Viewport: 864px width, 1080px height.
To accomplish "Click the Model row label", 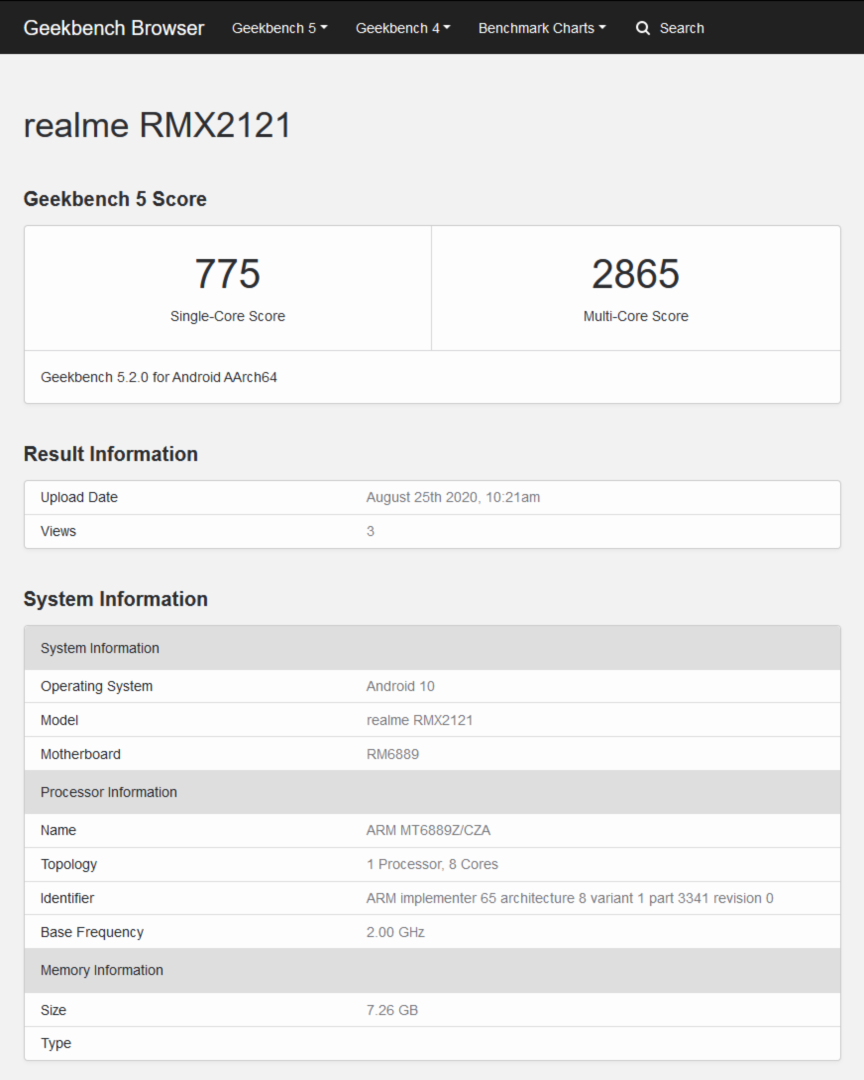I will click(x=59, y=720).
